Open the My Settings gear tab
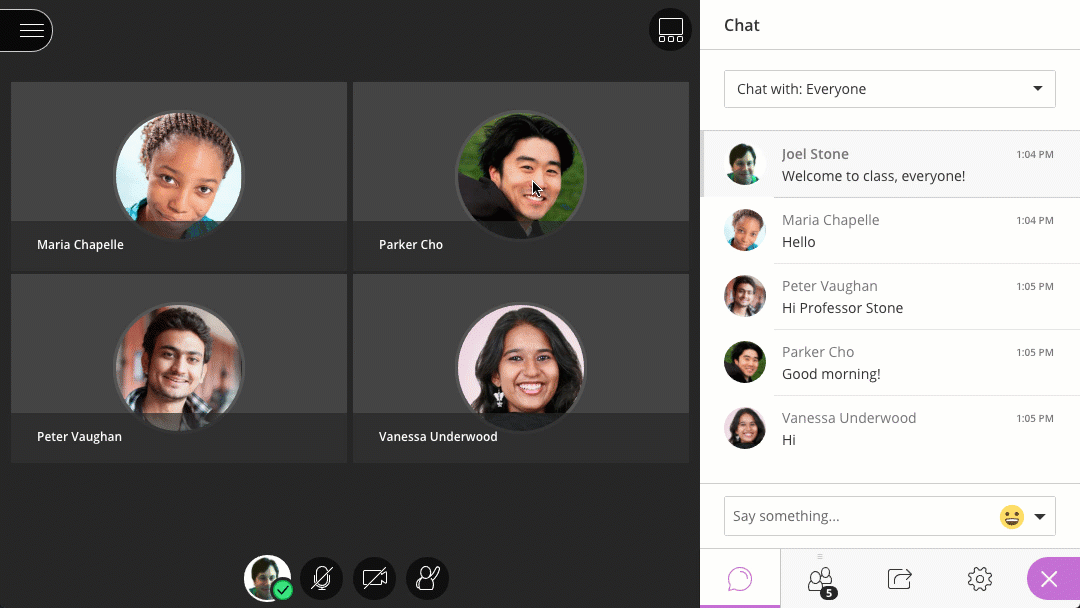The image size is (1080, 608). 979,578
